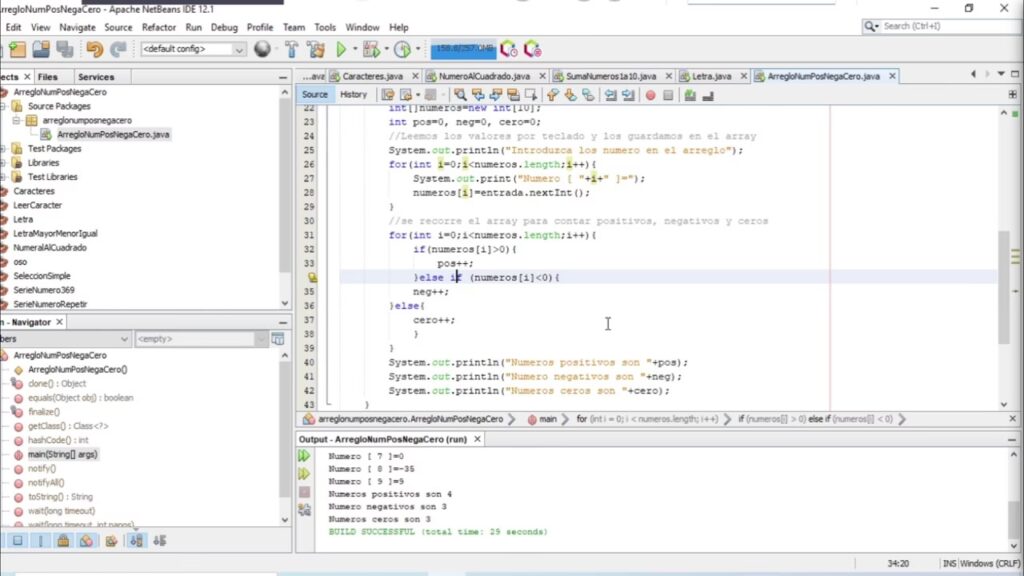
Task: Collapse the Source Packages tree node
Action: pos(5,106)
